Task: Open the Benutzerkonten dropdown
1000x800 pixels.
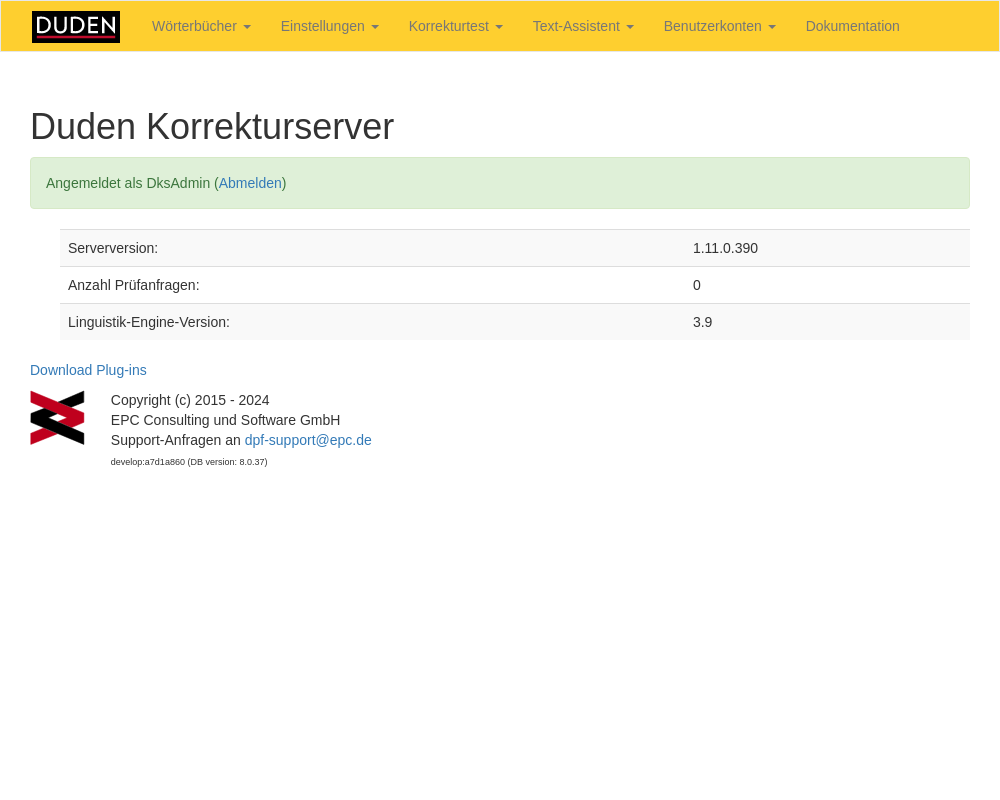Action: pos(719,27)
